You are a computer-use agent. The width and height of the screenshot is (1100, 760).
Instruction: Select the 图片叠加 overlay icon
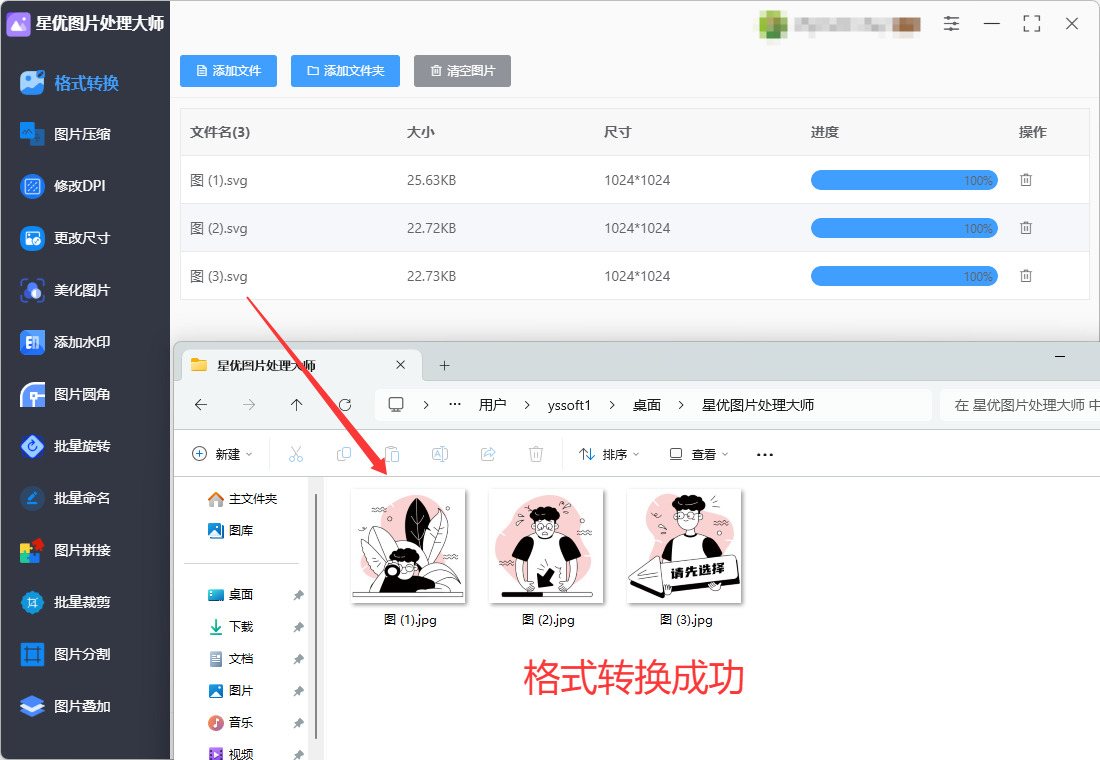32,706
